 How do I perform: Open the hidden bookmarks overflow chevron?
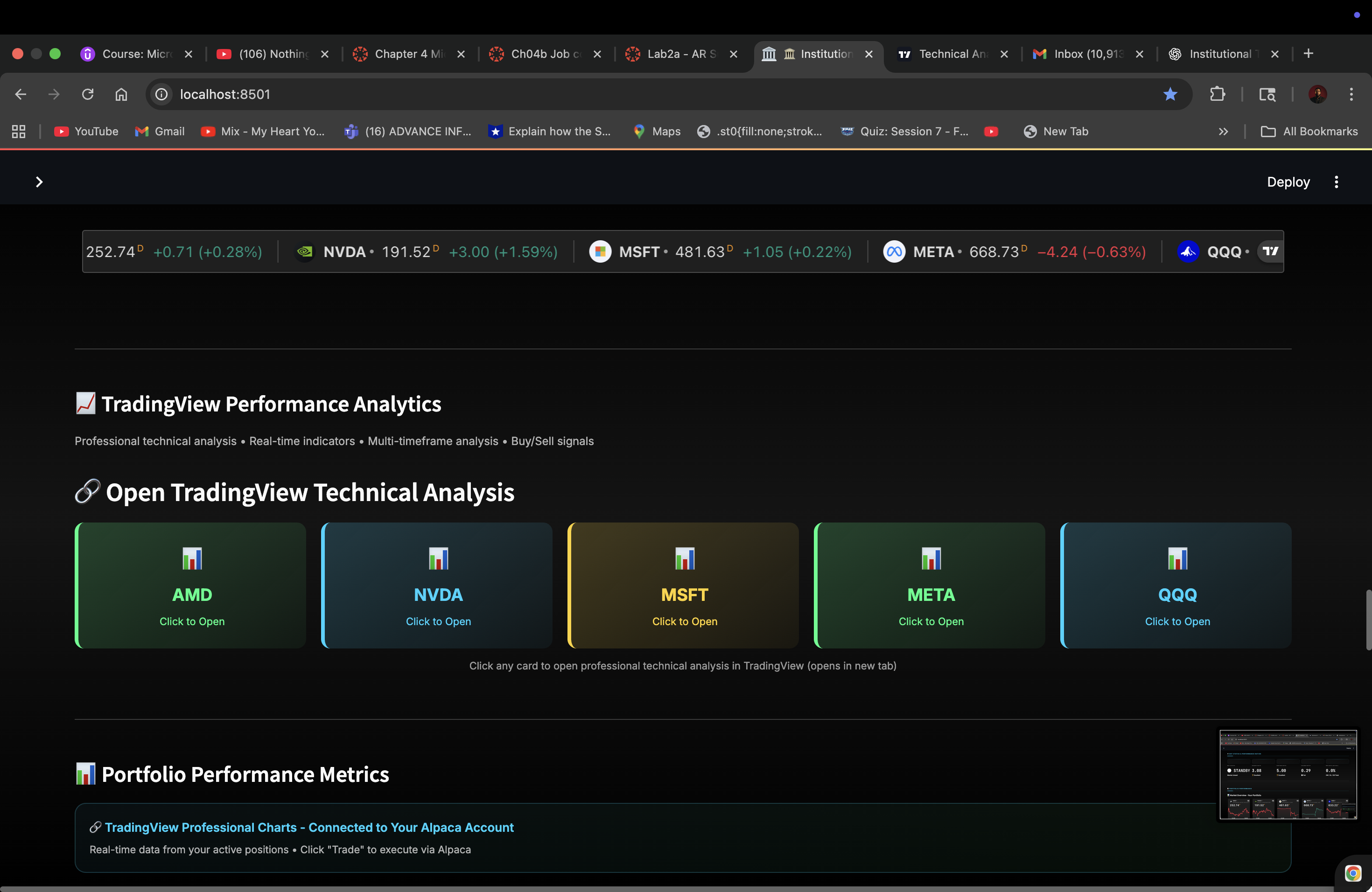[x=1223, y=132]
